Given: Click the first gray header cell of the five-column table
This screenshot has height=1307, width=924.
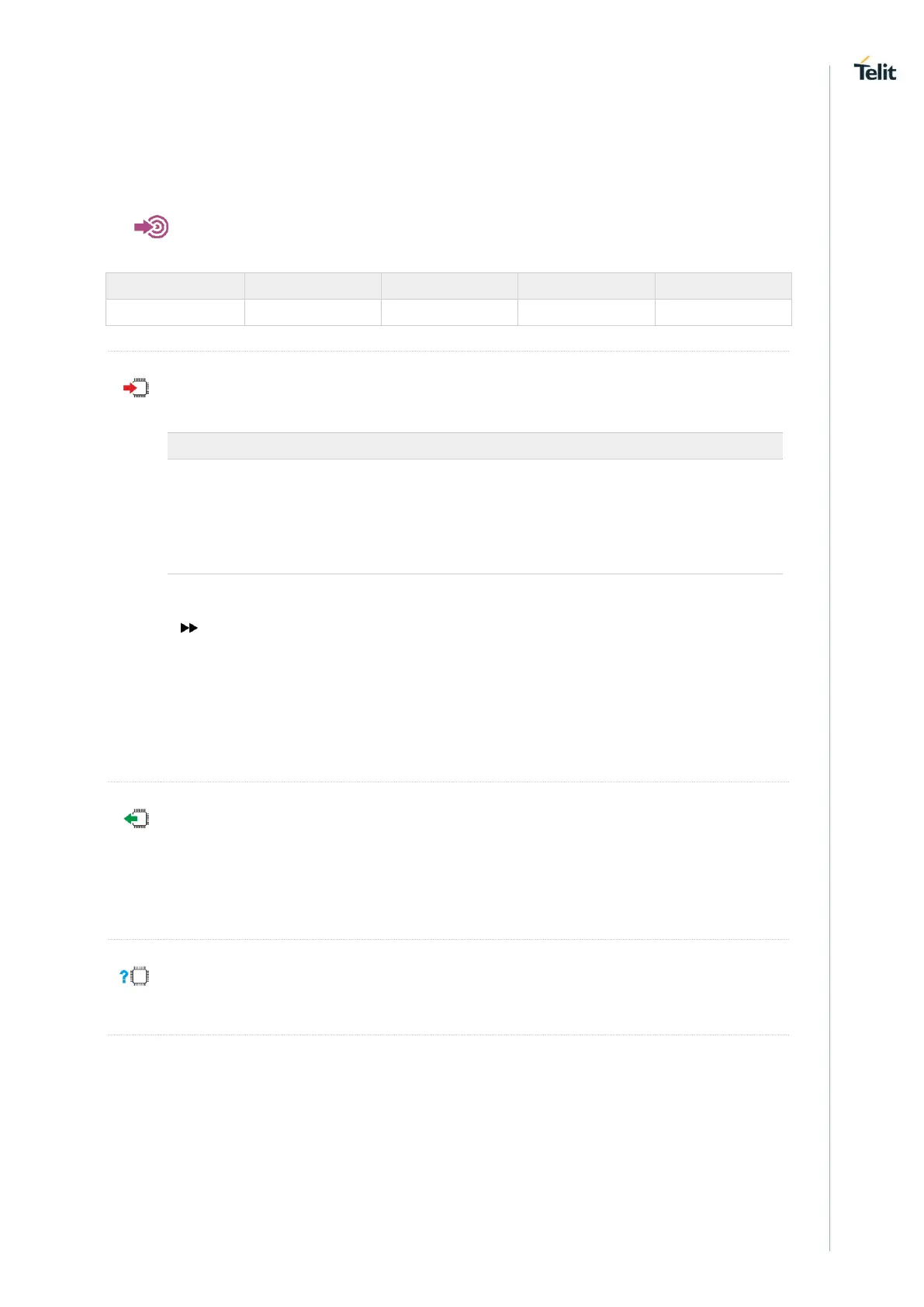Looking at the screenshot, I should point(175,286).
